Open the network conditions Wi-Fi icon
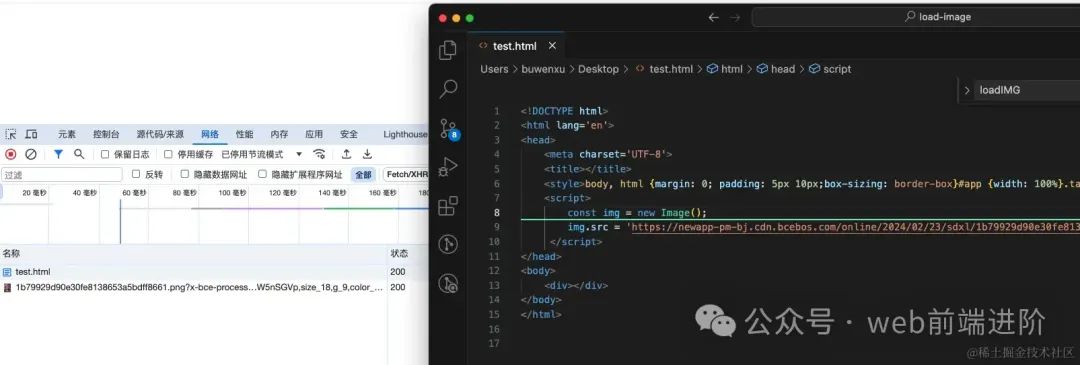The width and height of the screenshot is (1080, 365). click(x=319, y=154)
